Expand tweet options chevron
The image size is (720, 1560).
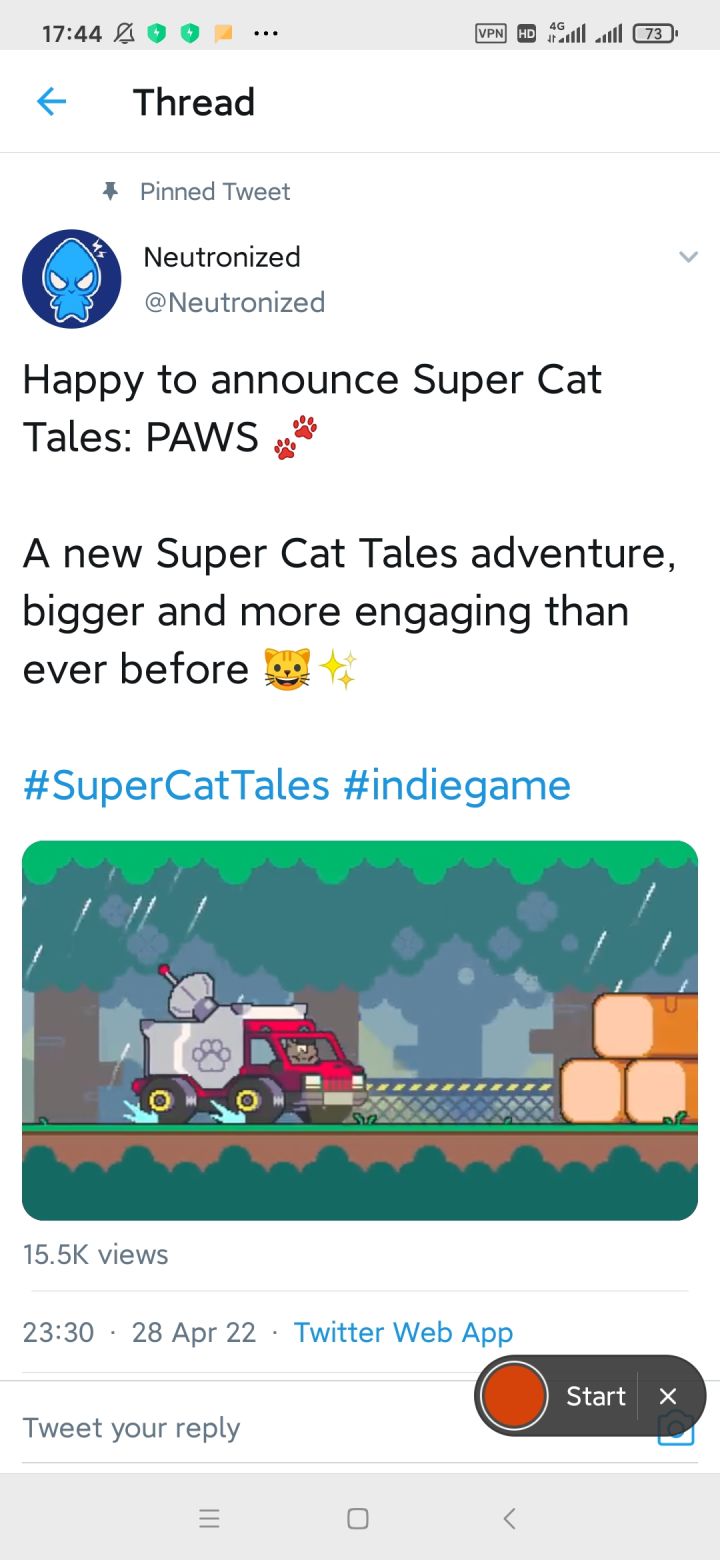click(688, 257)
